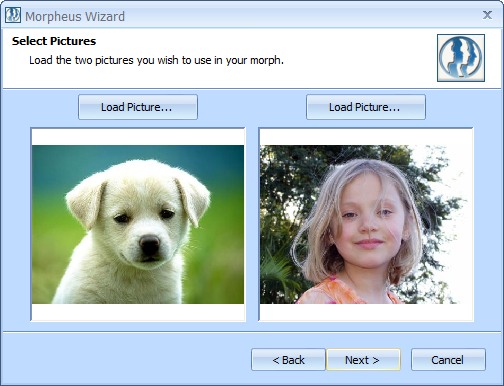Viewport: 504px width, 386px height.
Task: Select the puppy picture preview
Action: [138, 224]
